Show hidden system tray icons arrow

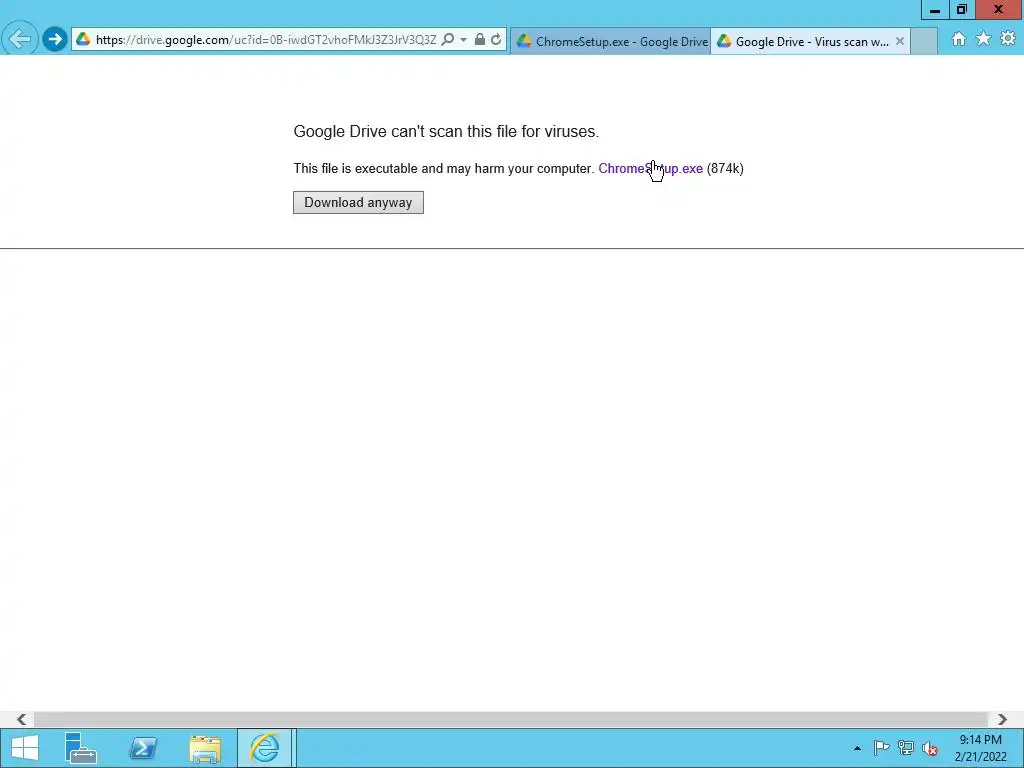pyautogui.click(x=857, y=748)
